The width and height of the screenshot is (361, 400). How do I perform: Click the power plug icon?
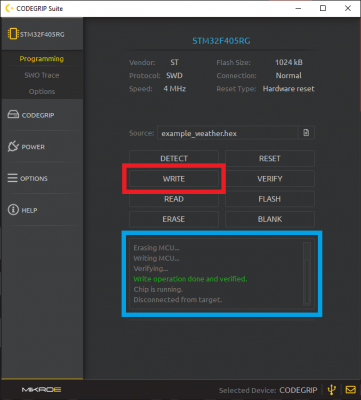[x=13, y=146]
